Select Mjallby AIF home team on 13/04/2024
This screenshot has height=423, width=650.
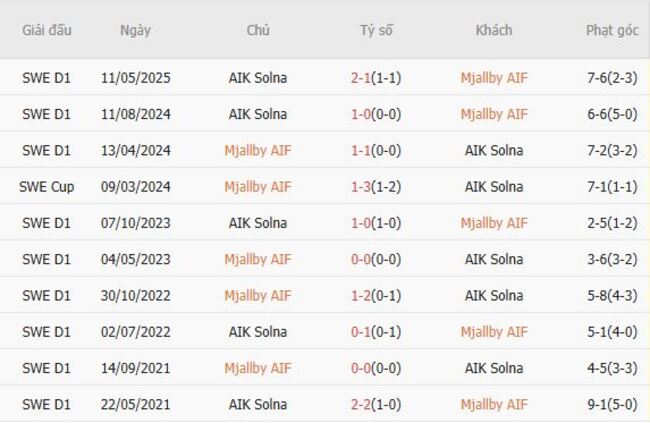pyautogui.click(x=258, y=150)
